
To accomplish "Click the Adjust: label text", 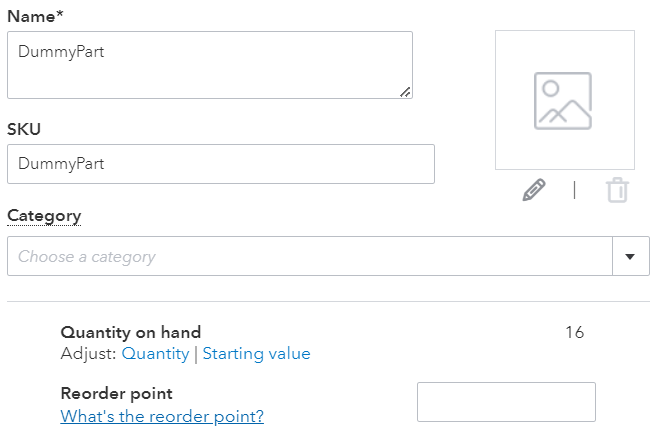I will point(88,354).
